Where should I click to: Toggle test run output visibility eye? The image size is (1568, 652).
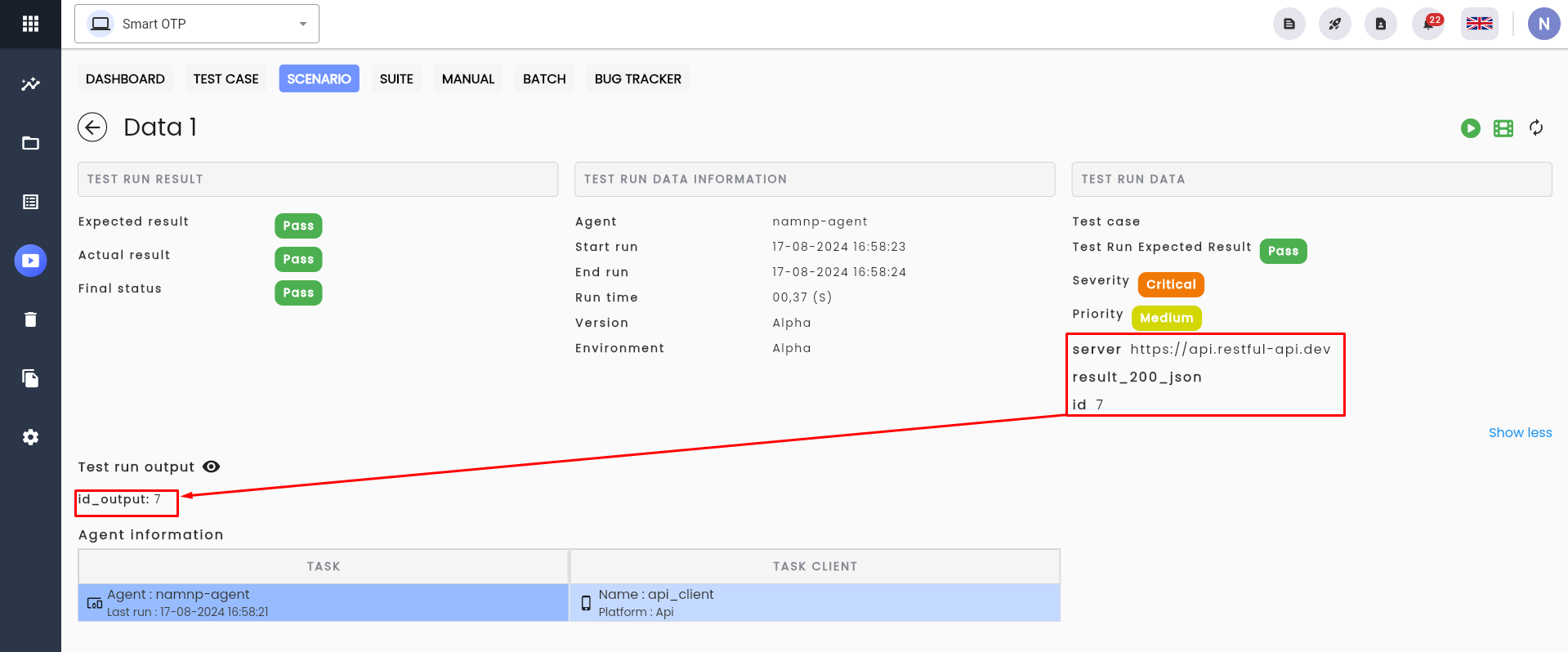coord(211,467)
